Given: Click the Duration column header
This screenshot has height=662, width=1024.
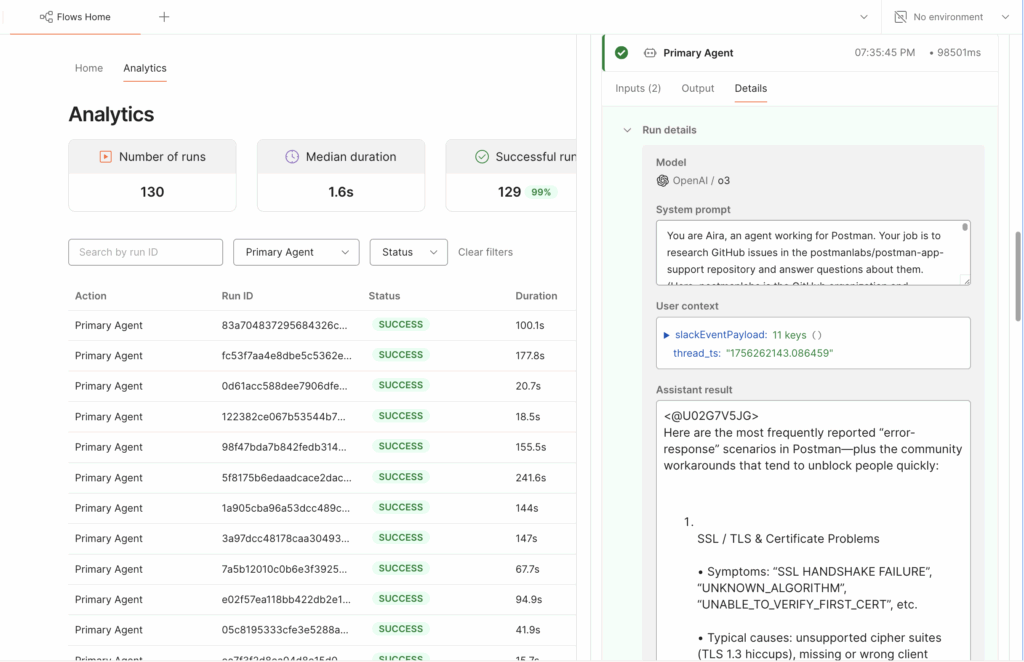Looking at the screenshot, I should [536, 296].
